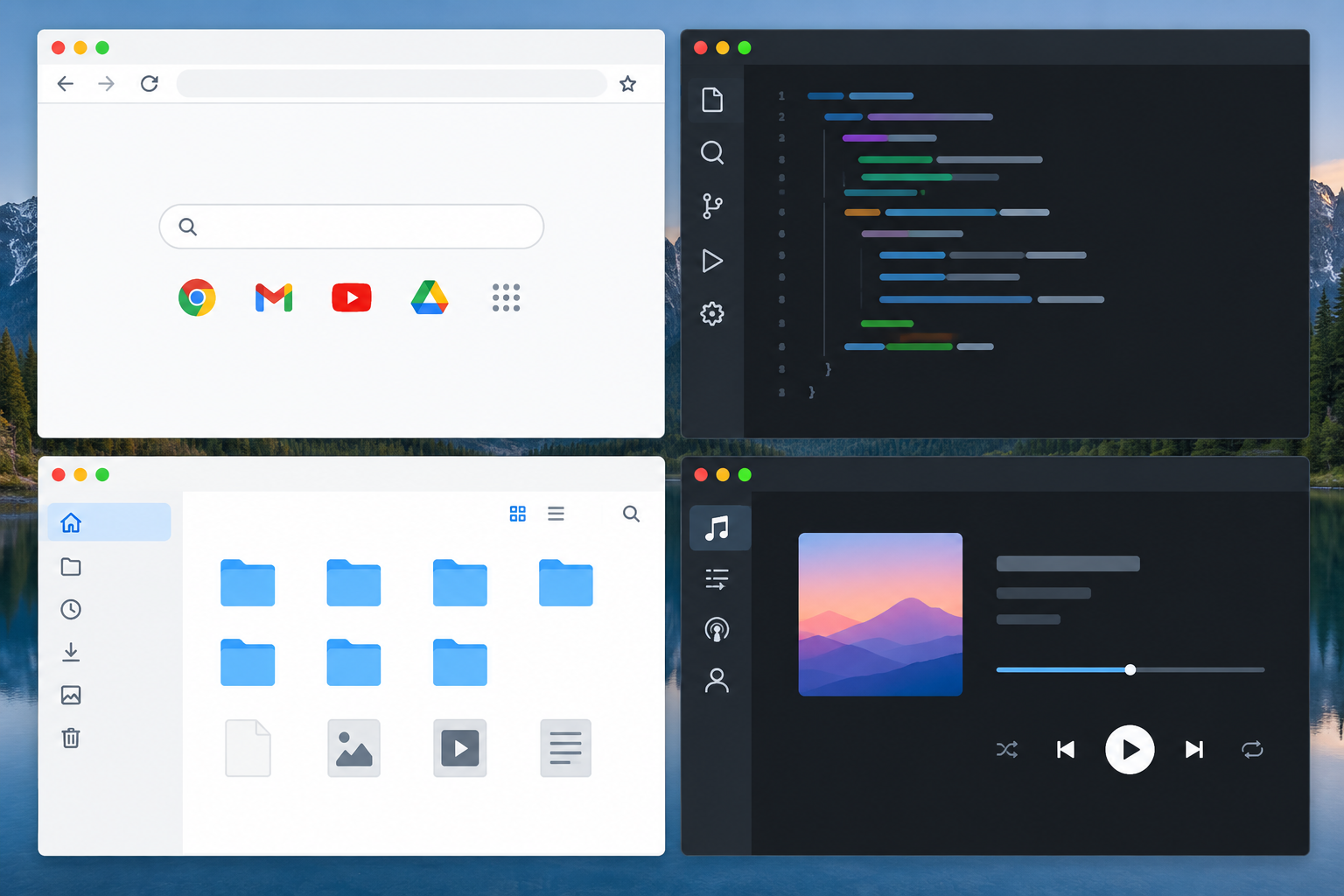Click the browser back arrow
Viewport: 1344px width, 896px height.
(x=66, y=84)
